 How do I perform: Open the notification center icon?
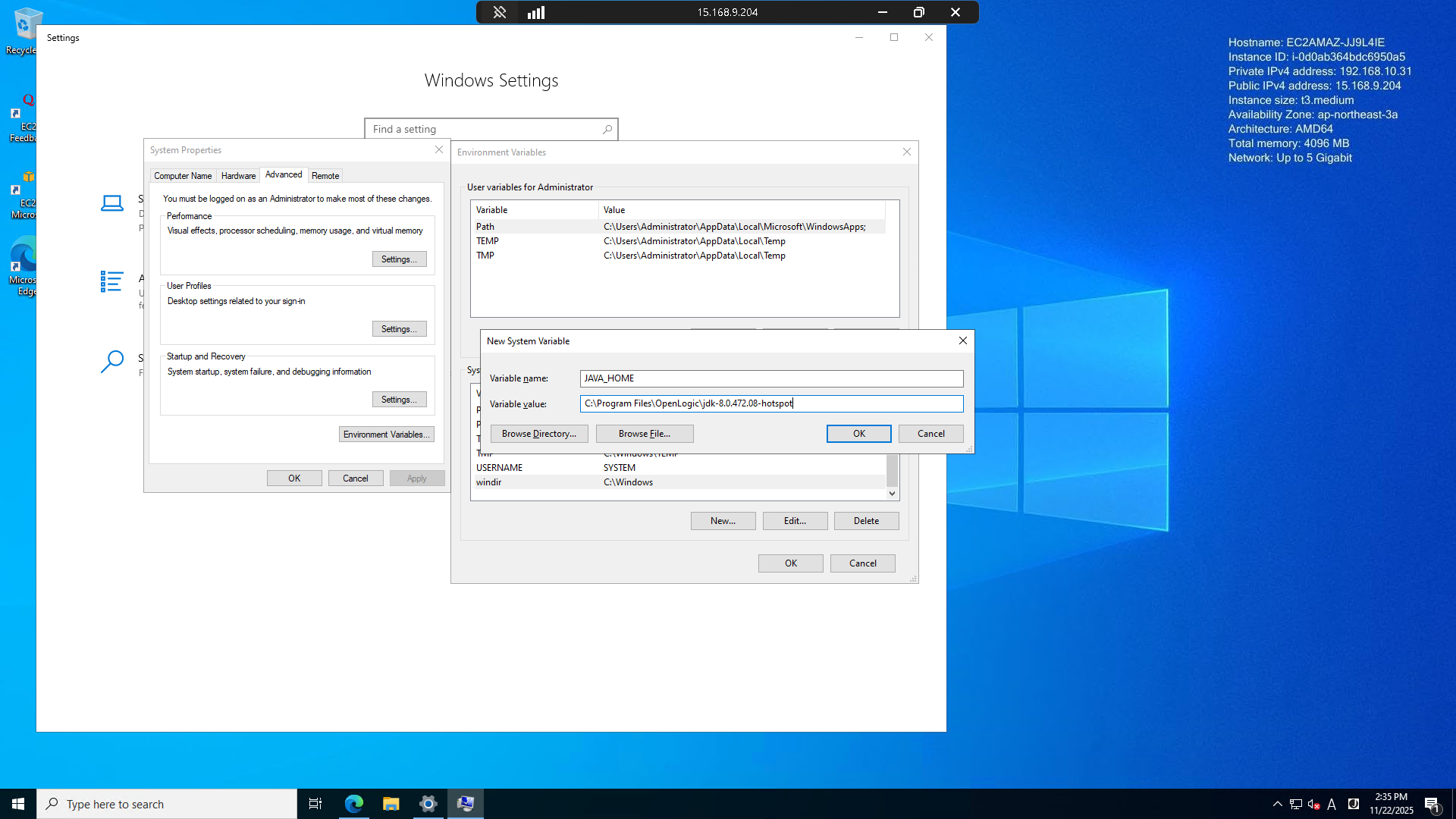(x=1432, y=804)
